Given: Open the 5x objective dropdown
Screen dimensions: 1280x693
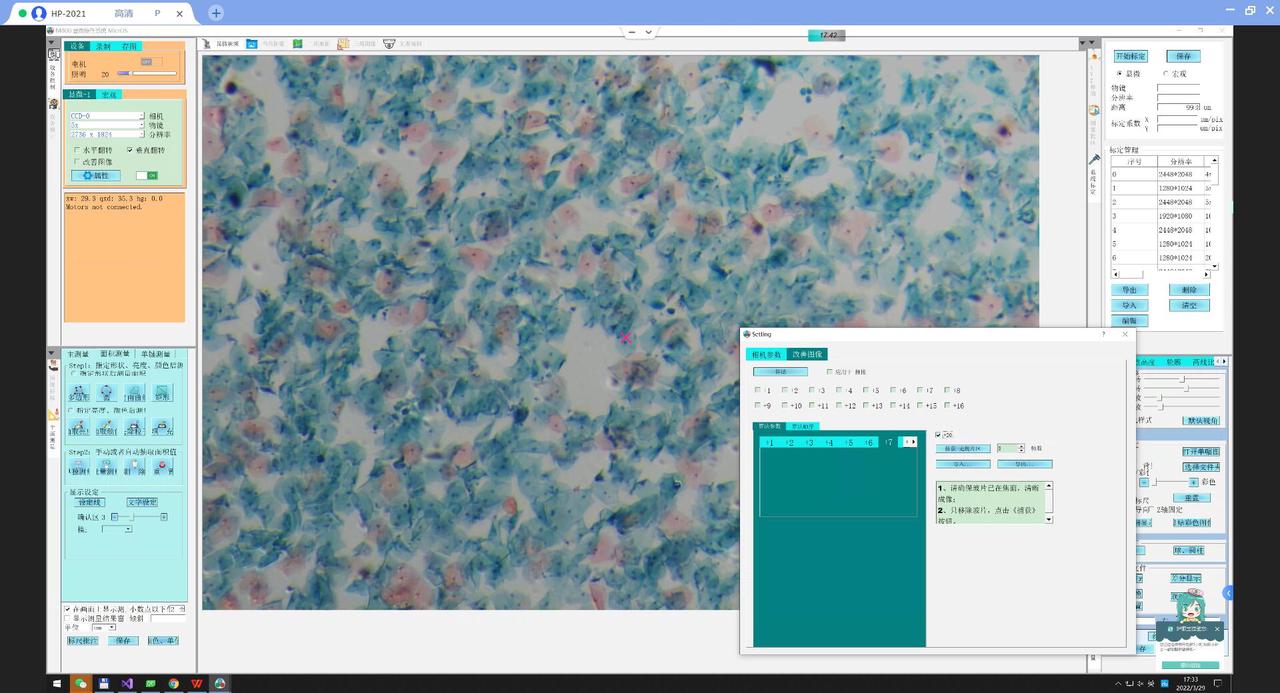Looking at the screenshot, I should [x=107, y=125].
